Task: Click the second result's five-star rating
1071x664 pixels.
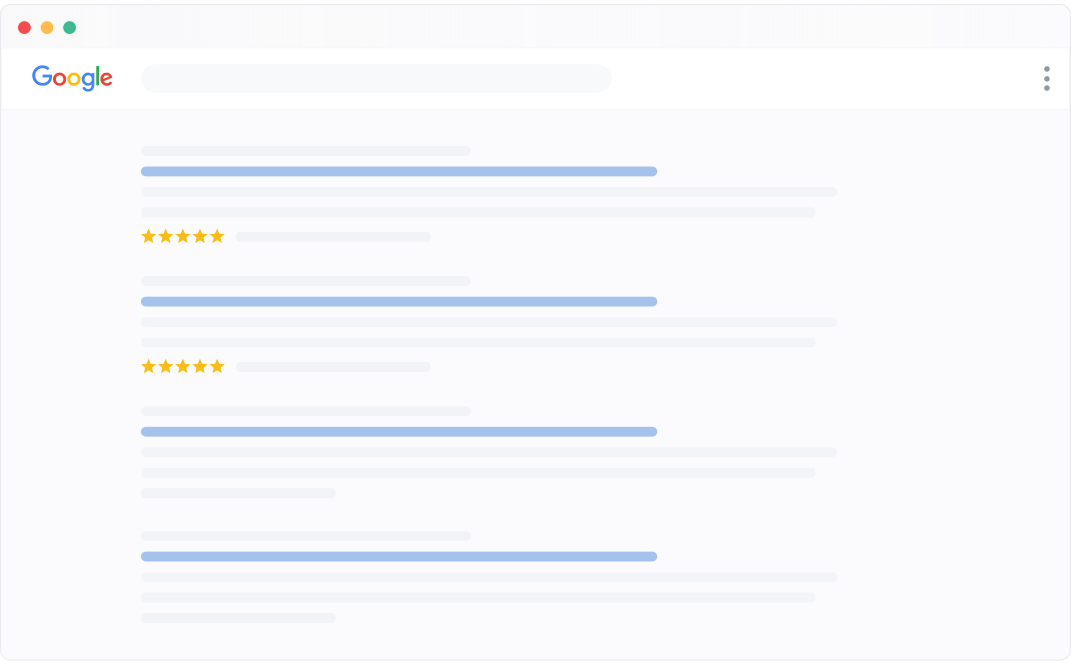Action: [x=183, y=367]
